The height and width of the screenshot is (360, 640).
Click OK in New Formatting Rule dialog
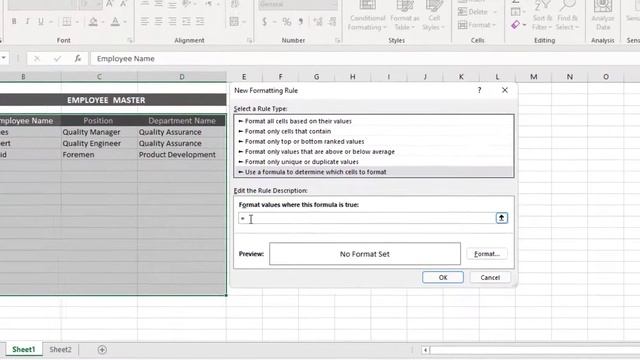pyautogui.click(x=443, y=278)
